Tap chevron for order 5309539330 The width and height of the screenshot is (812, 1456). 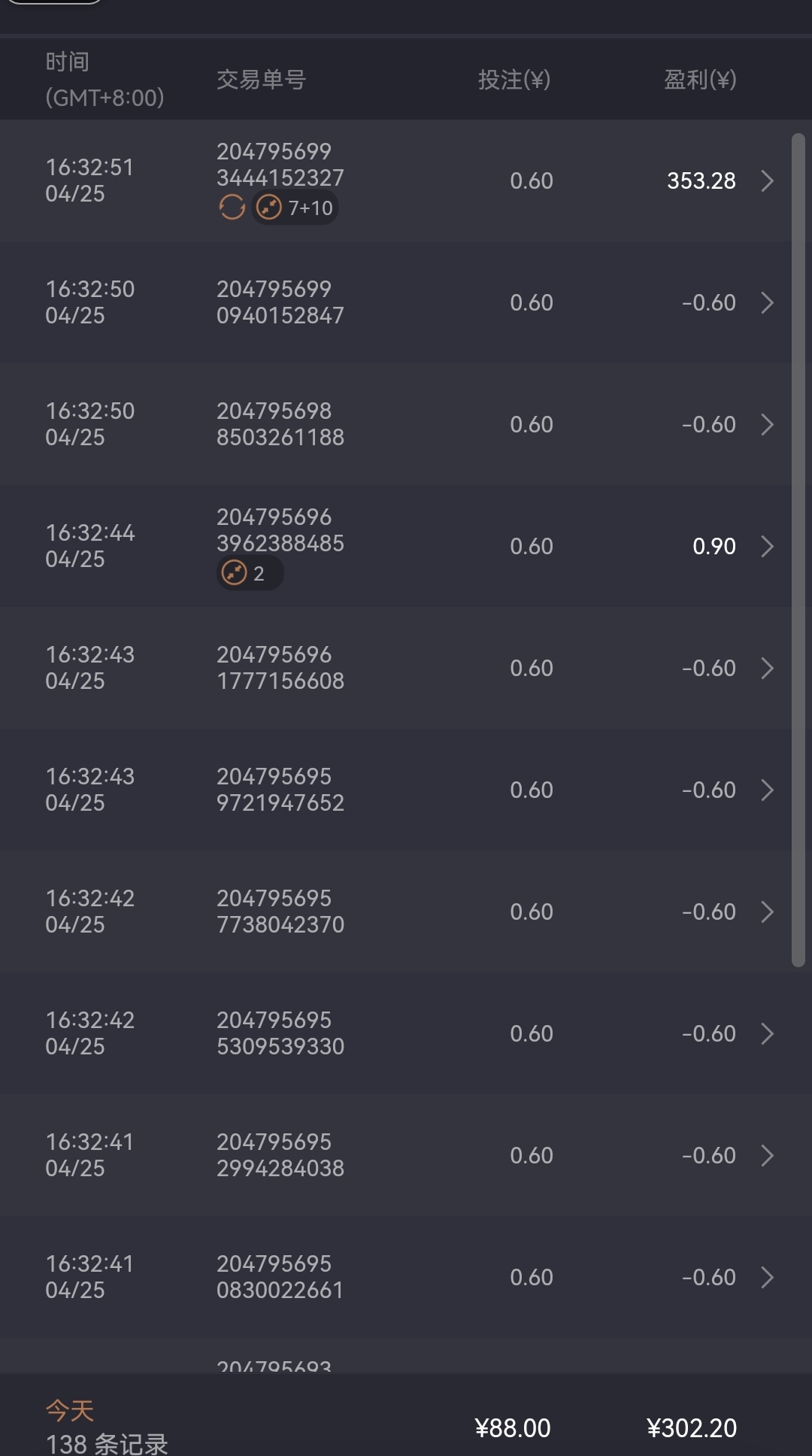pyautogui.click(x=767, y=1034)
